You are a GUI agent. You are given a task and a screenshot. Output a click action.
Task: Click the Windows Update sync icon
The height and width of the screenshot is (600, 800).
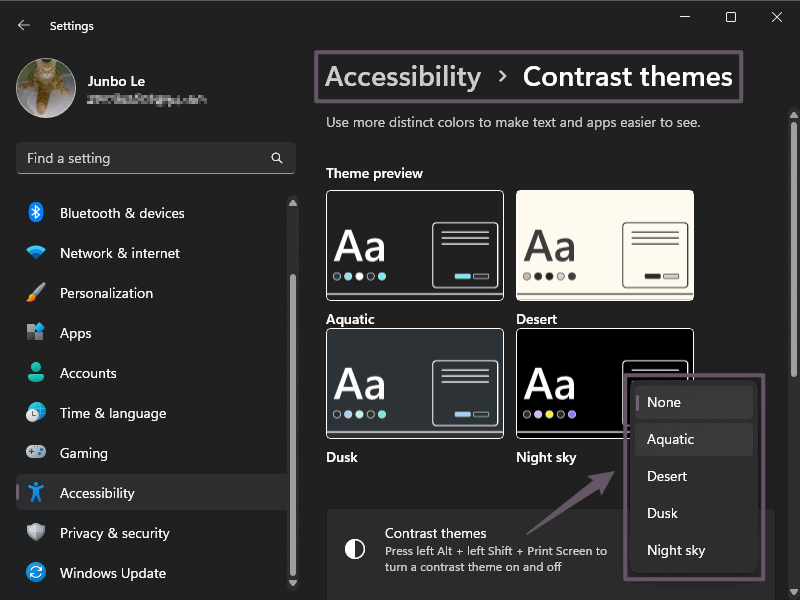36,572
